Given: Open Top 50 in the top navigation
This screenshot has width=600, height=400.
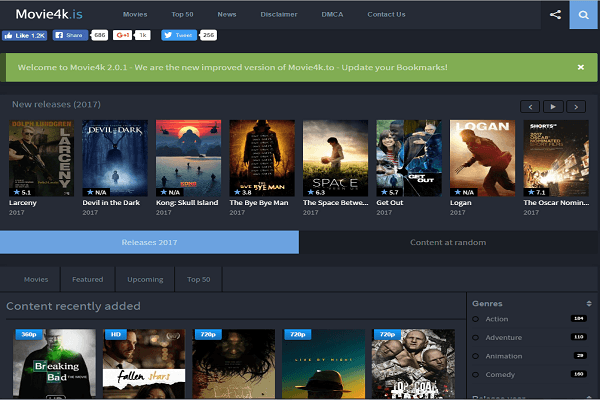Looking at the screenshot, I should (x=182, y=15).
